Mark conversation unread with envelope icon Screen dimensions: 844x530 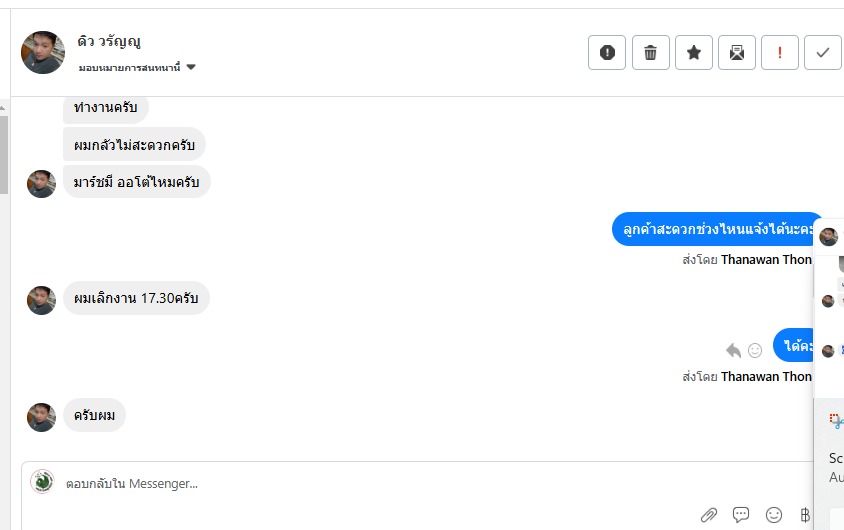click(x=737, y=53)
